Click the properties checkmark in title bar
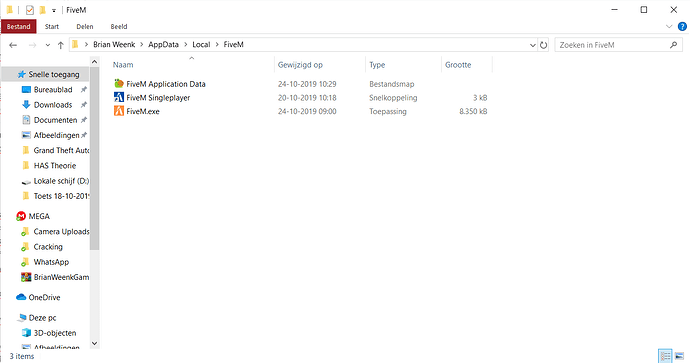Viewport: 690px width, 363px height. click(29, 10)
